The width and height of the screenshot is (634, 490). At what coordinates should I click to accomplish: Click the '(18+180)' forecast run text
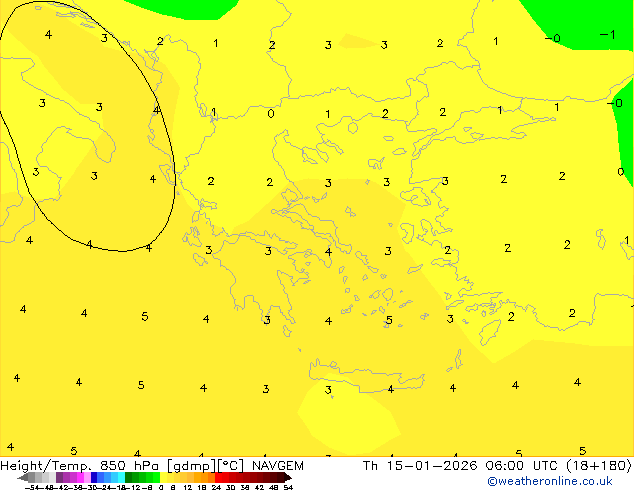(599, 466)
